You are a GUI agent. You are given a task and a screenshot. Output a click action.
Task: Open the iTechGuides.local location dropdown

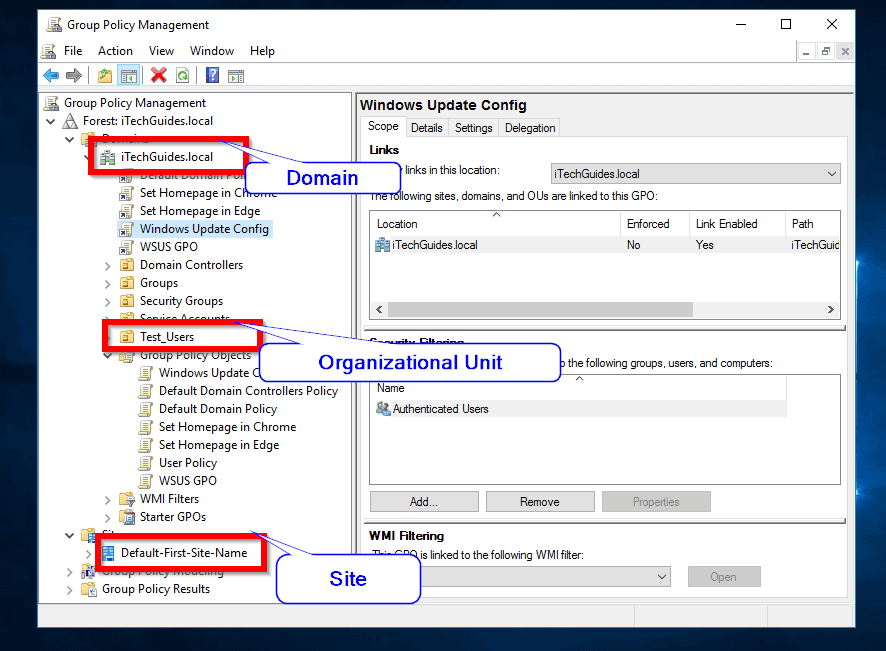click(833, 173)
